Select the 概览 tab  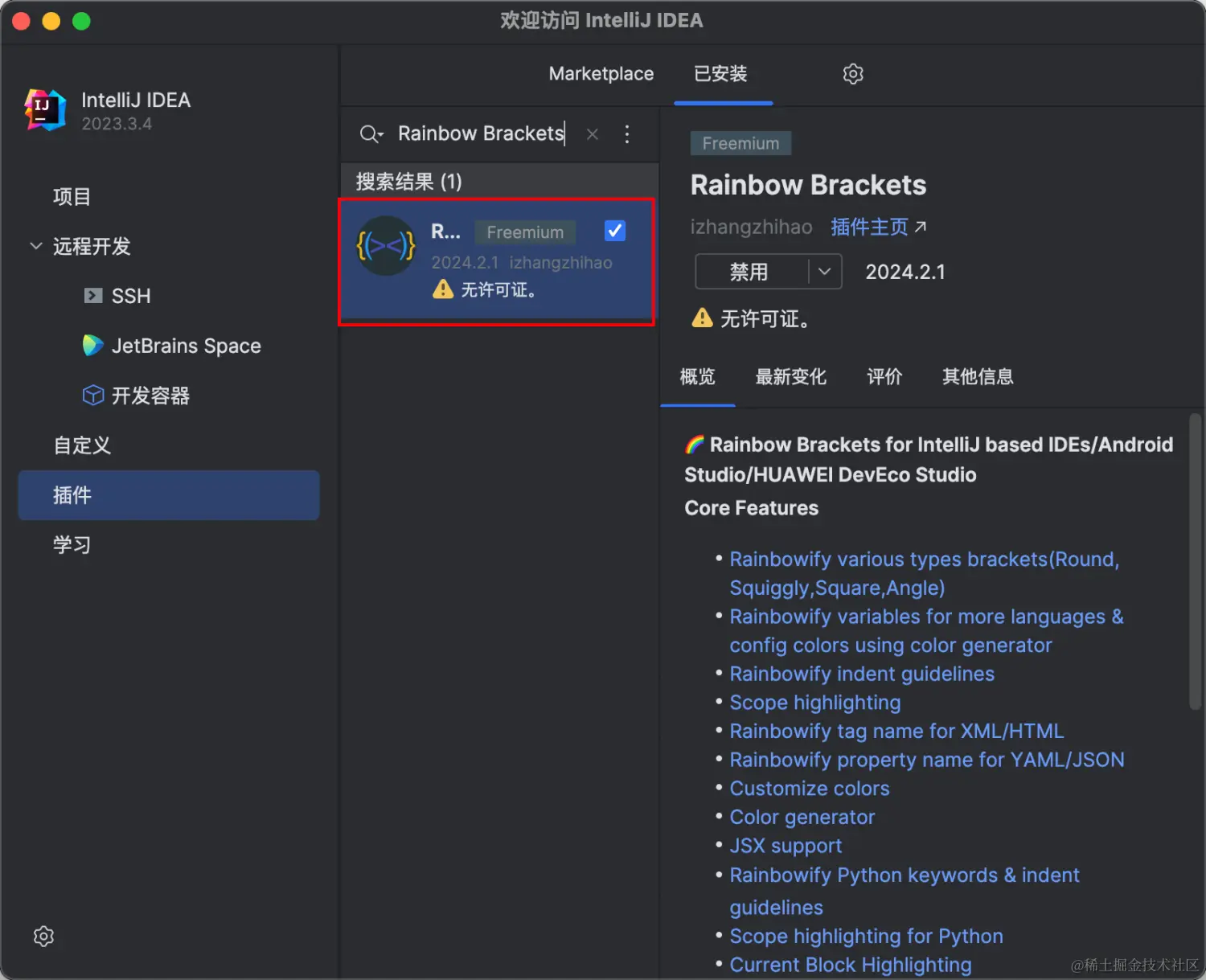(697, 376)
